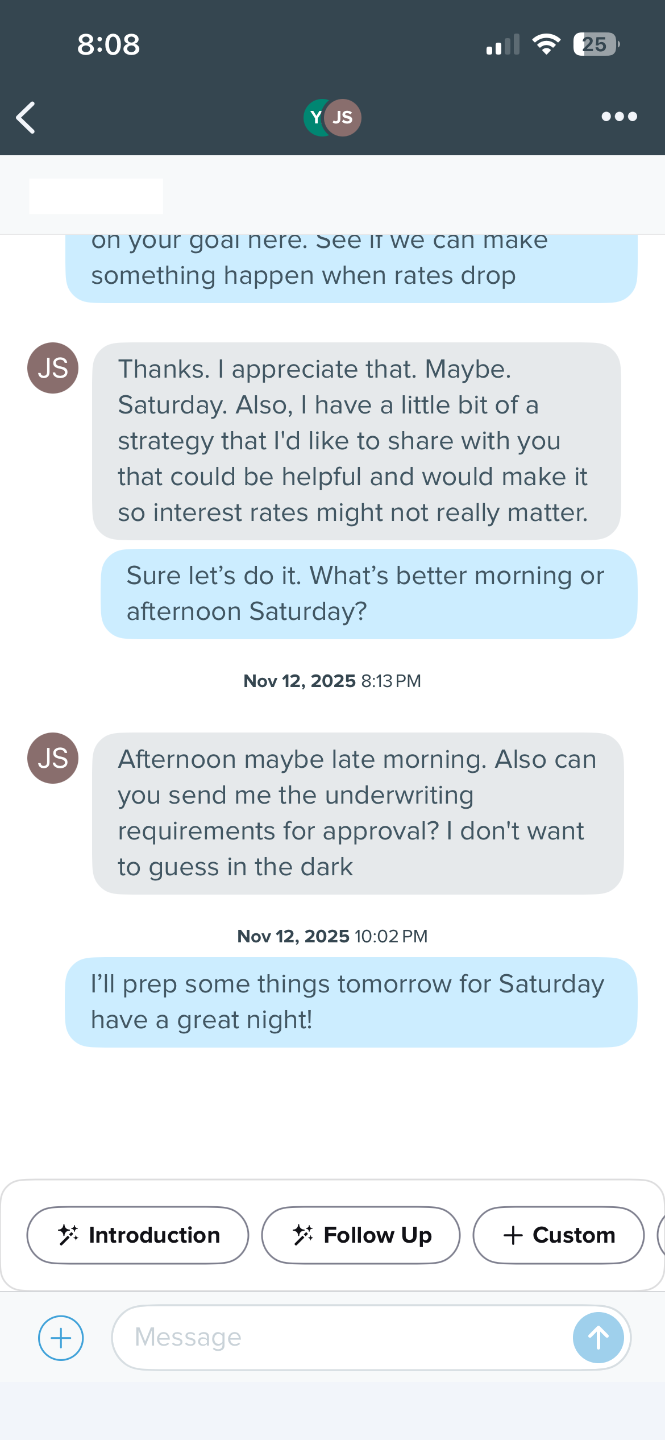The image size is (665, 1440).
Task: Open the three-dot more options menu
Action: [619, 117]
